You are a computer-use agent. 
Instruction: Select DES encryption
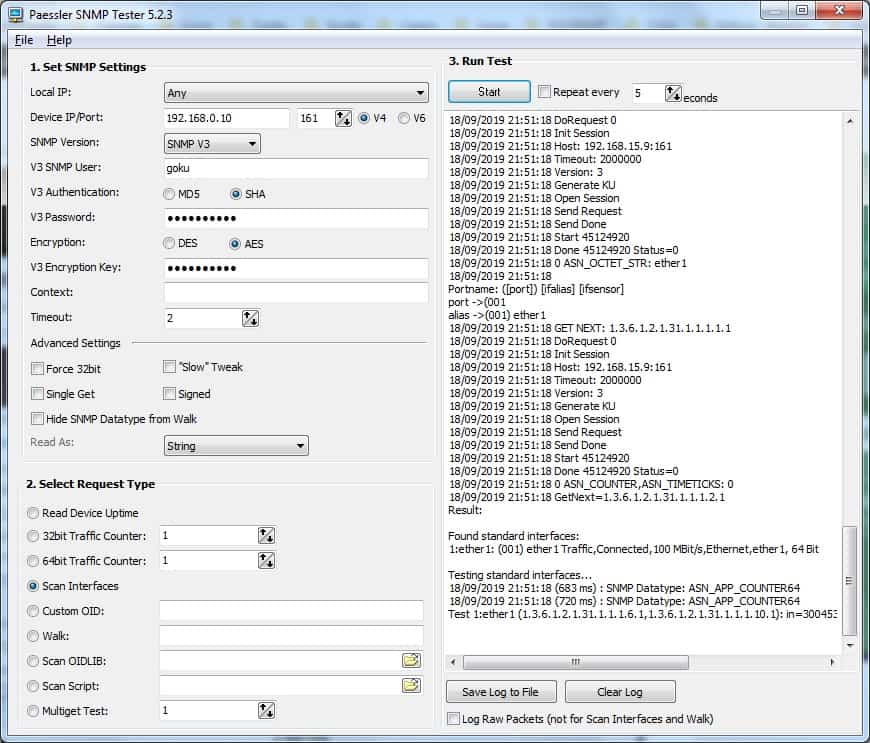coord(169,244)
